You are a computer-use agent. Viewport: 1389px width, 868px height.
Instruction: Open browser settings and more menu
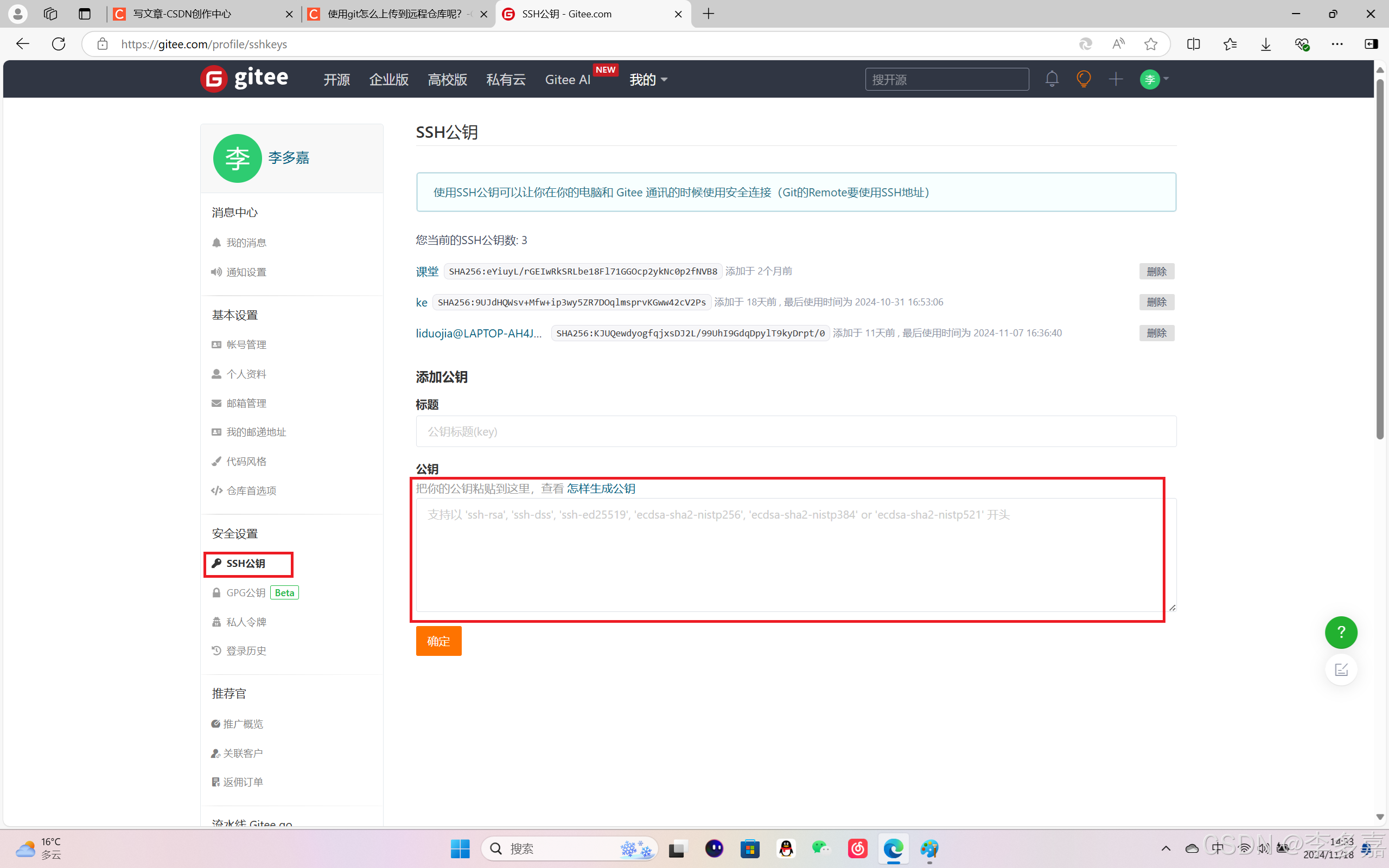[1337, 44]
